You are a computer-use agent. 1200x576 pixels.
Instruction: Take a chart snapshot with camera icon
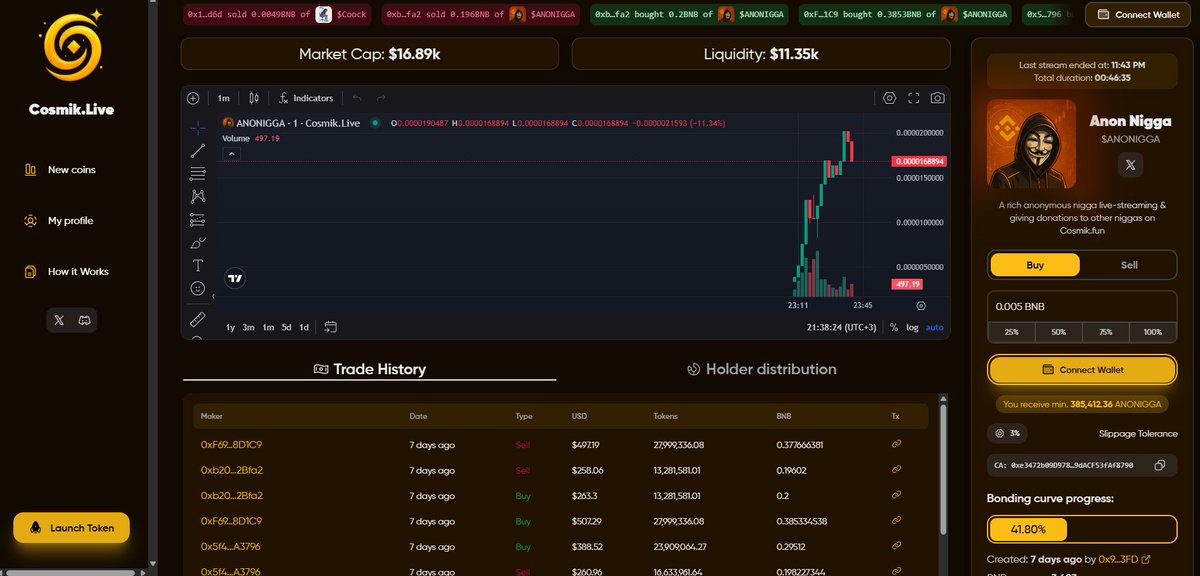tap(937, 98)
